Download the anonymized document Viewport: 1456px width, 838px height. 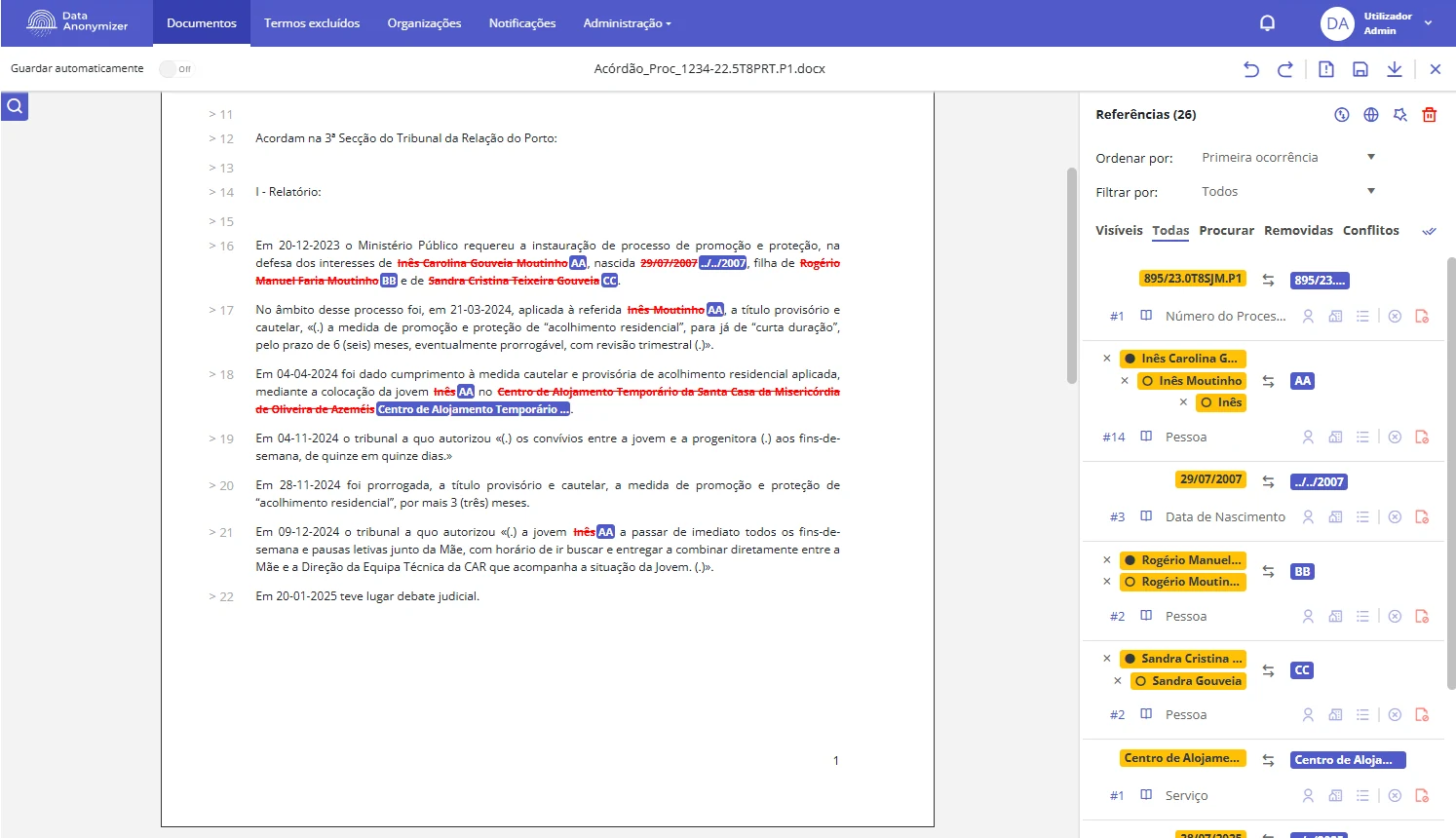tap(1395, 69)
